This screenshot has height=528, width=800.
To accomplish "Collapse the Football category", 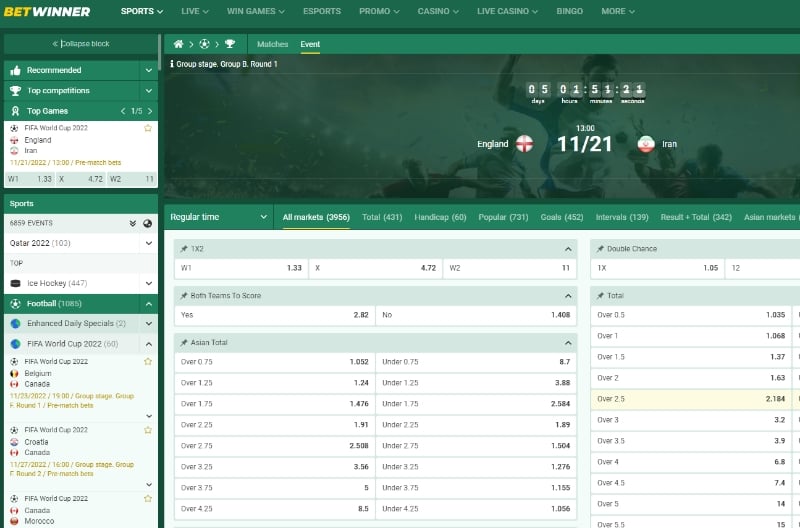I will [x=148, y=304].
